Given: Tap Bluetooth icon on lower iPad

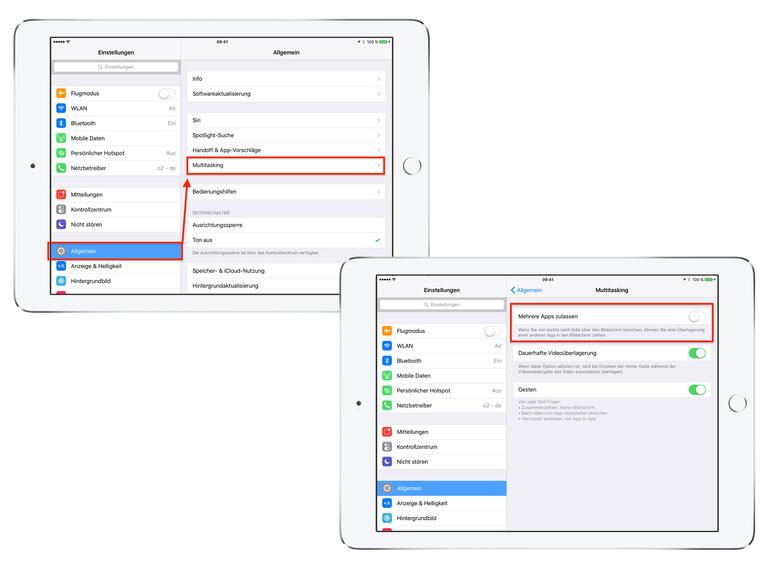Looking at the screenshot, I should [387, 361].
